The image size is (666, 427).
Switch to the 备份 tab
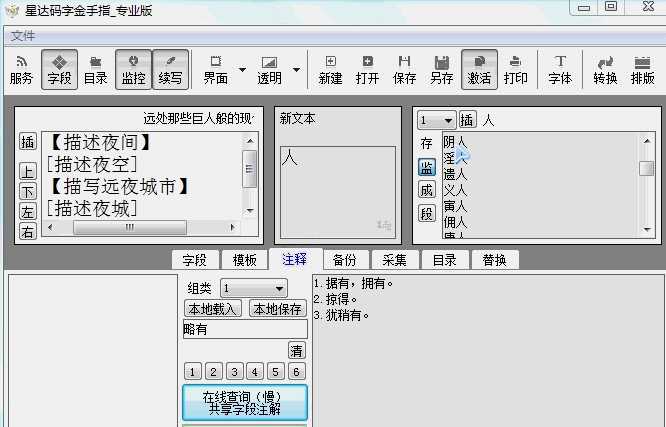point(344,260)
